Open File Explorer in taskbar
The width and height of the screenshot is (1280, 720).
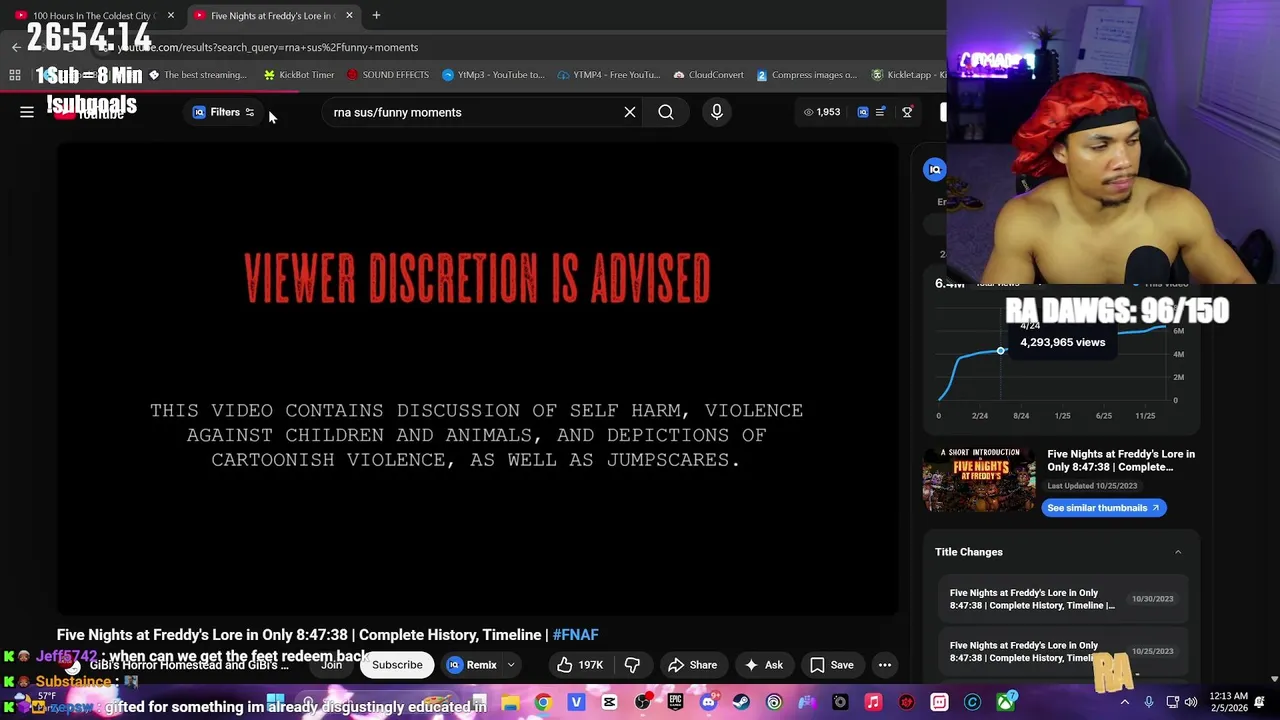click(x=510, y=702)
